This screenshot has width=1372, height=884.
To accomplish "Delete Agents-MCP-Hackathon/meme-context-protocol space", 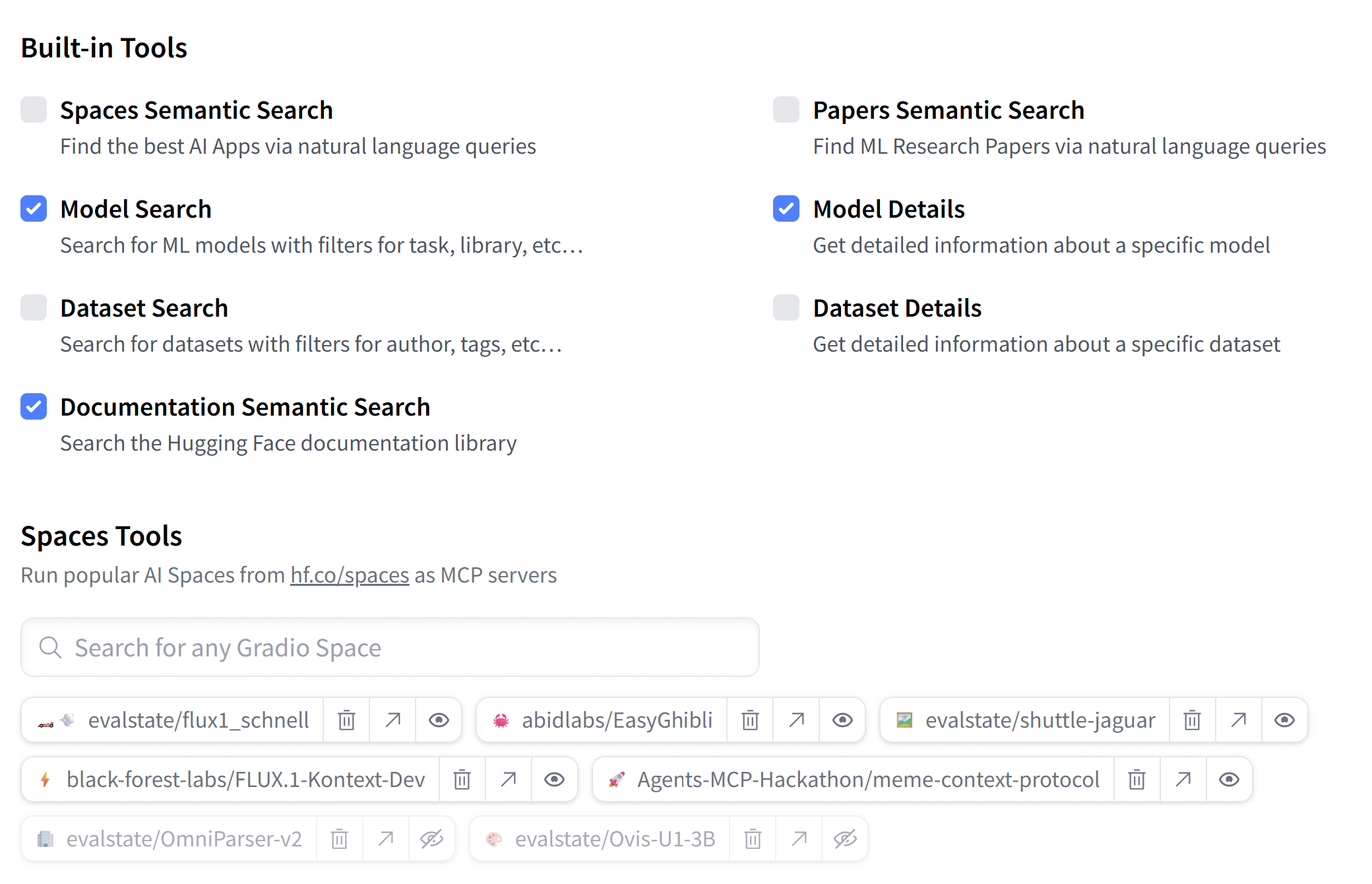I will tap(1137, 779).
